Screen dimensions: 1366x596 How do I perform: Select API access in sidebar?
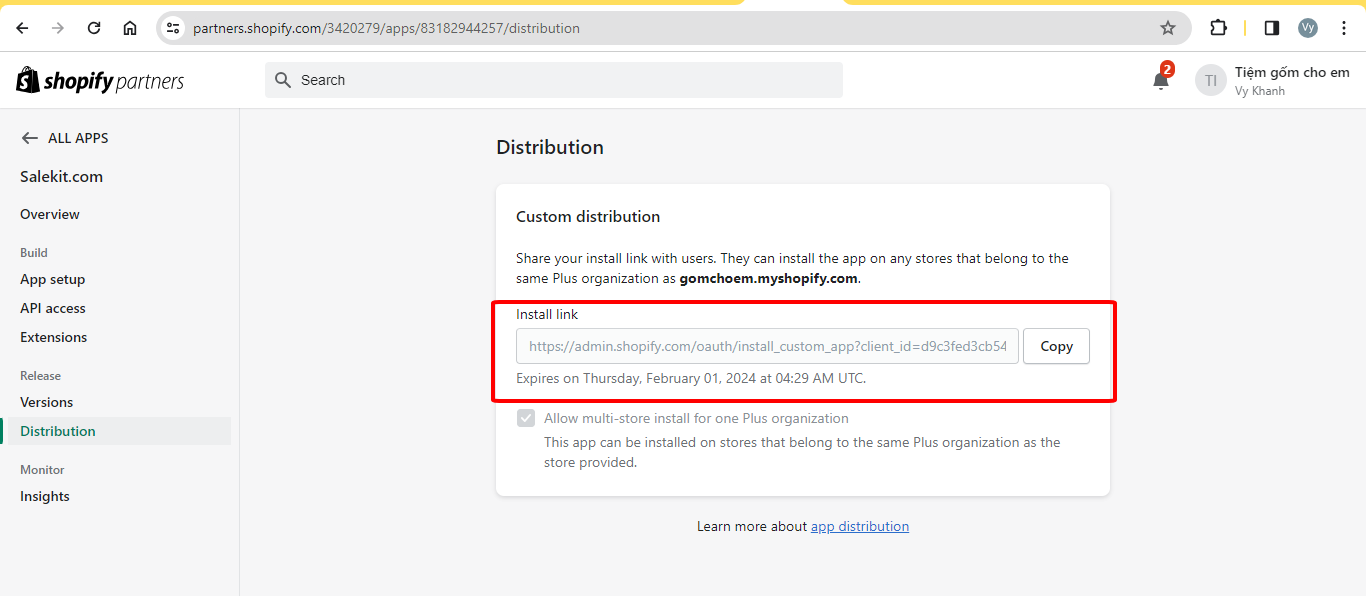point(53,308)
